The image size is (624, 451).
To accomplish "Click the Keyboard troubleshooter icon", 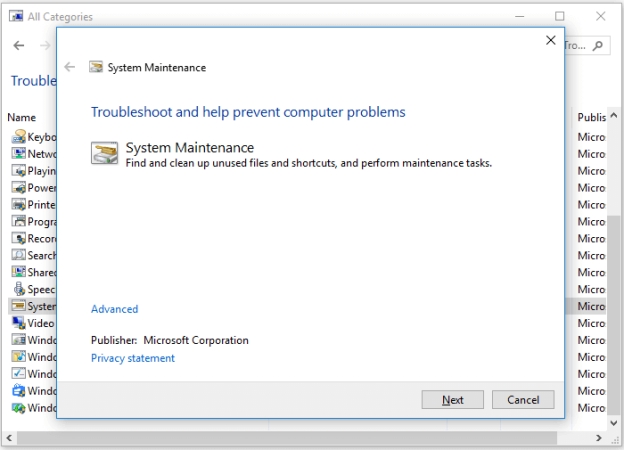I will [18, 136].
